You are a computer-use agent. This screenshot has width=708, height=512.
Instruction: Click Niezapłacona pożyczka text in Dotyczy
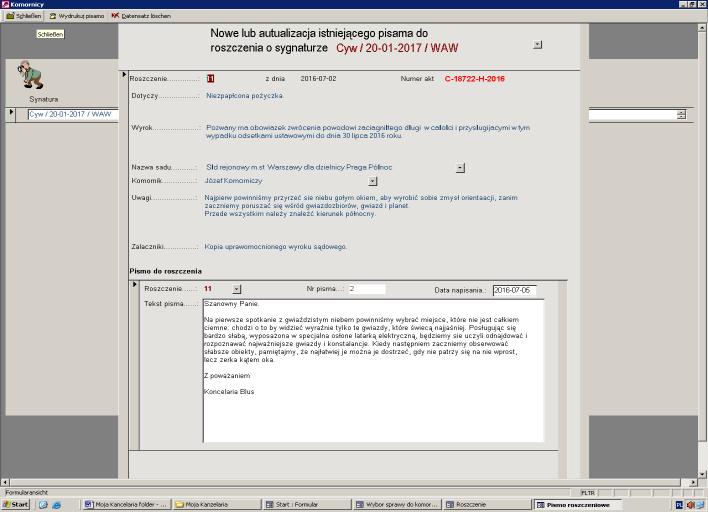click(245, 96)
